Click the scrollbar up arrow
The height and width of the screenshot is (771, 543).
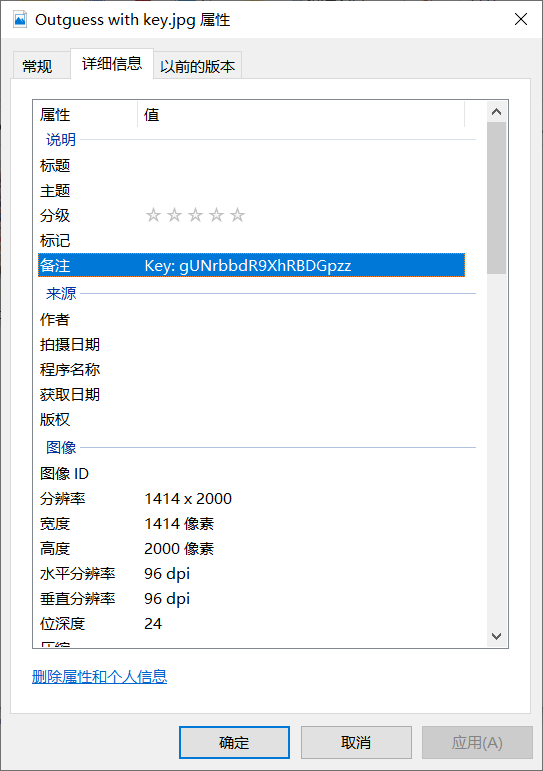tap(496, 112)
